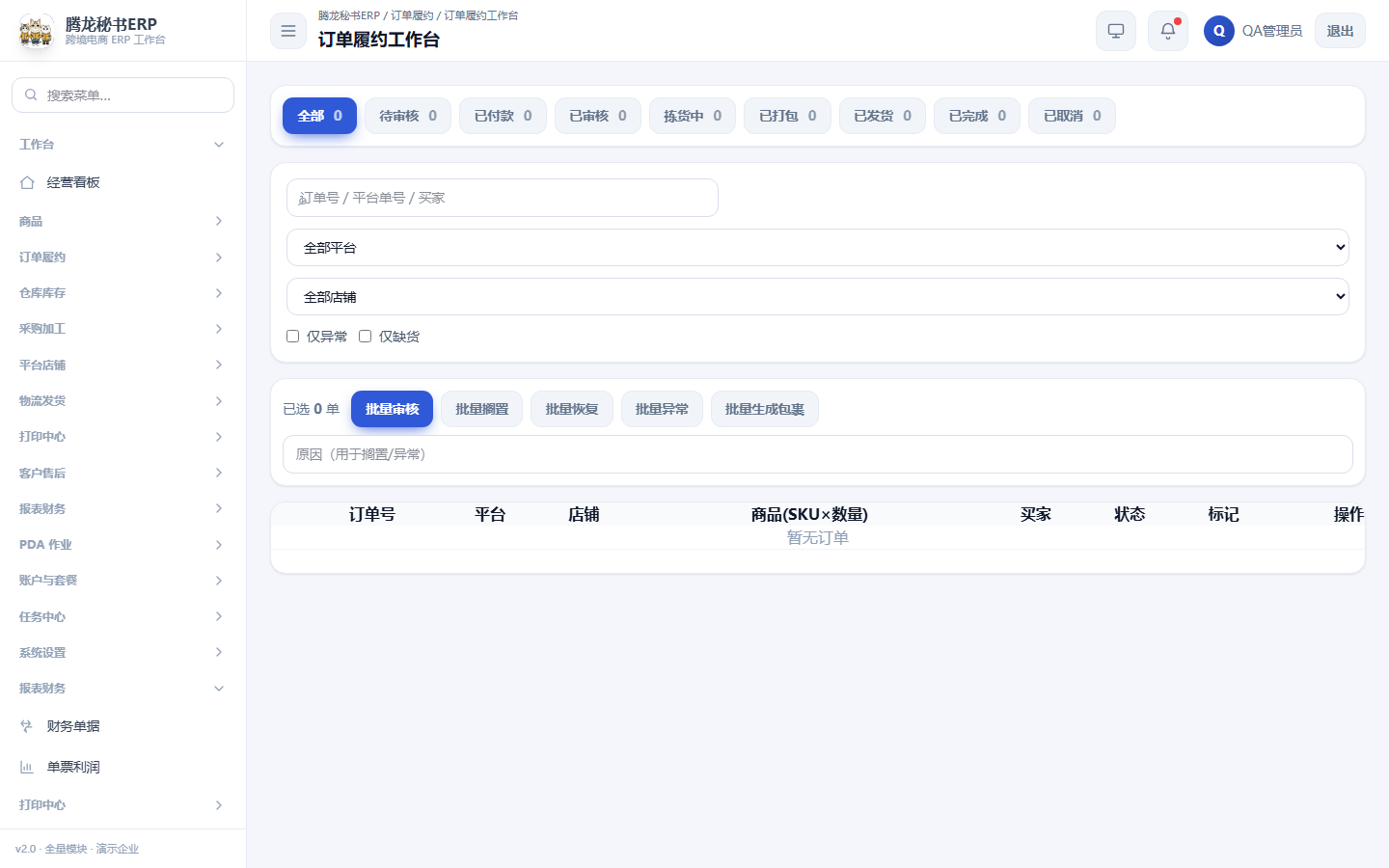
Task: Click the 平台 column header
Action: click(x=490, y=514)
